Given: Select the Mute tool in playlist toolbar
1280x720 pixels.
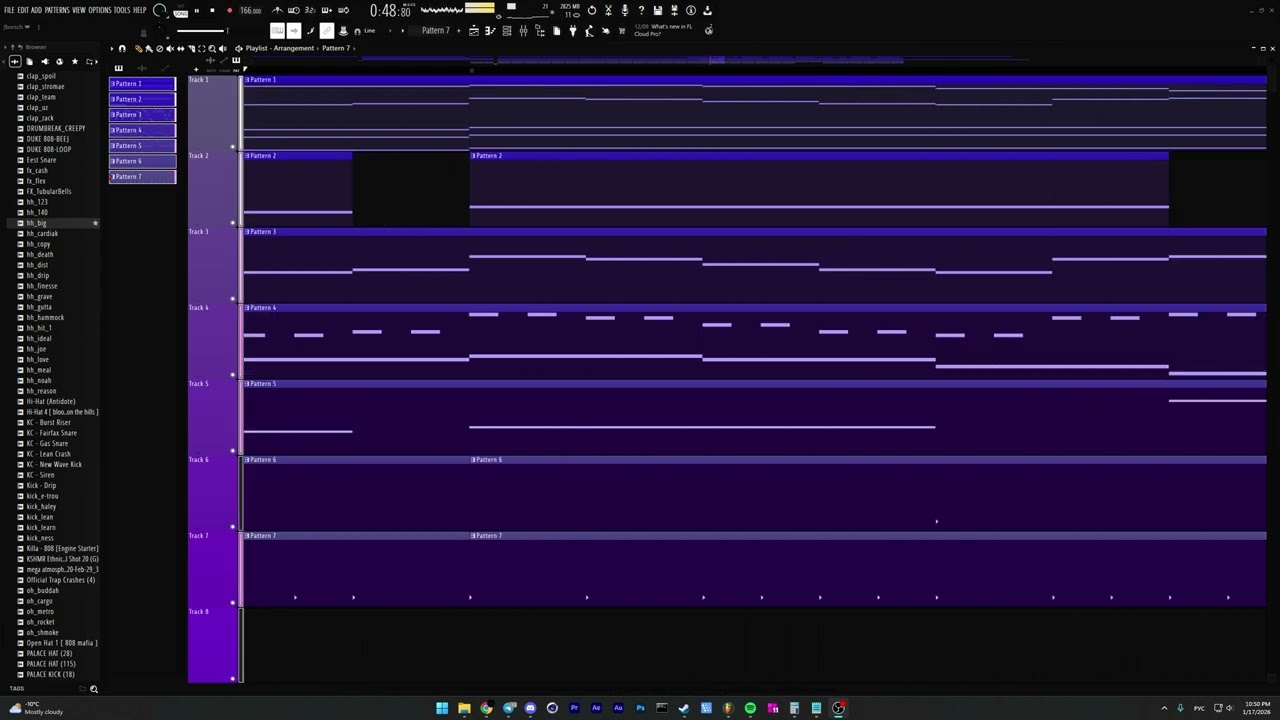Looking at the screenshot, I should pos(170,48).
